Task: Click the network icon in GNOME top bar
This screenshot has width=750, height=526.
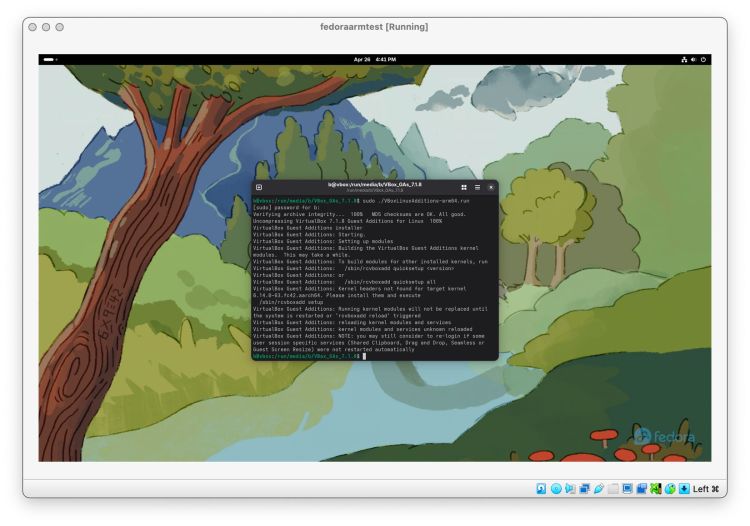Action: pyautogui.click(x=684, y=59)
